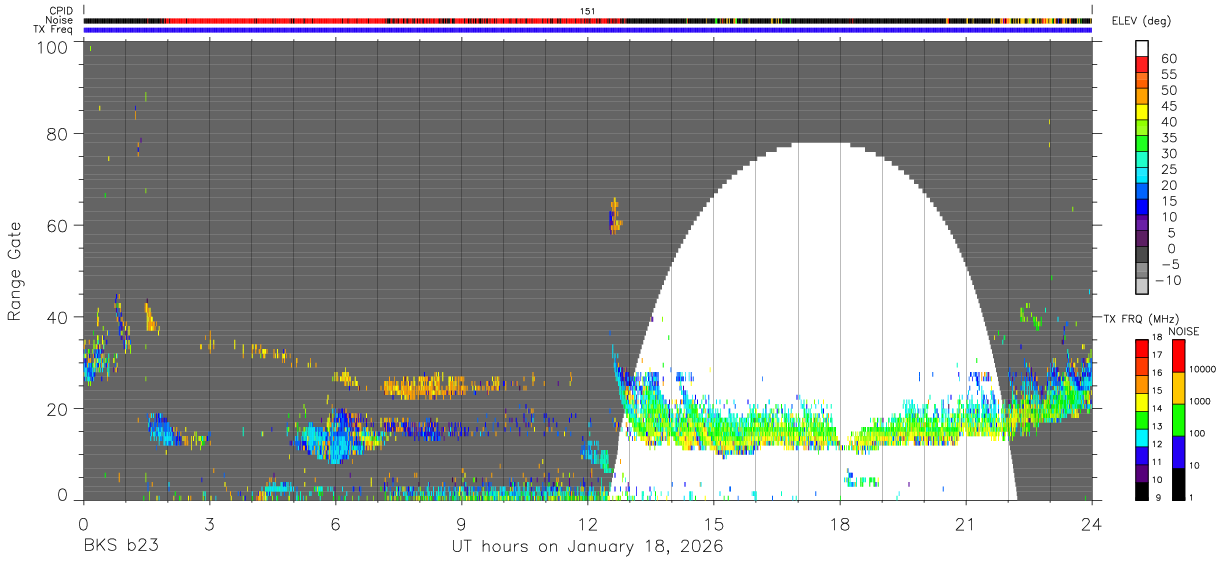This screenshot has height=567, width=1228.
Task: Click the blue TX Freq strip above plot
Action: pos(588,30)
